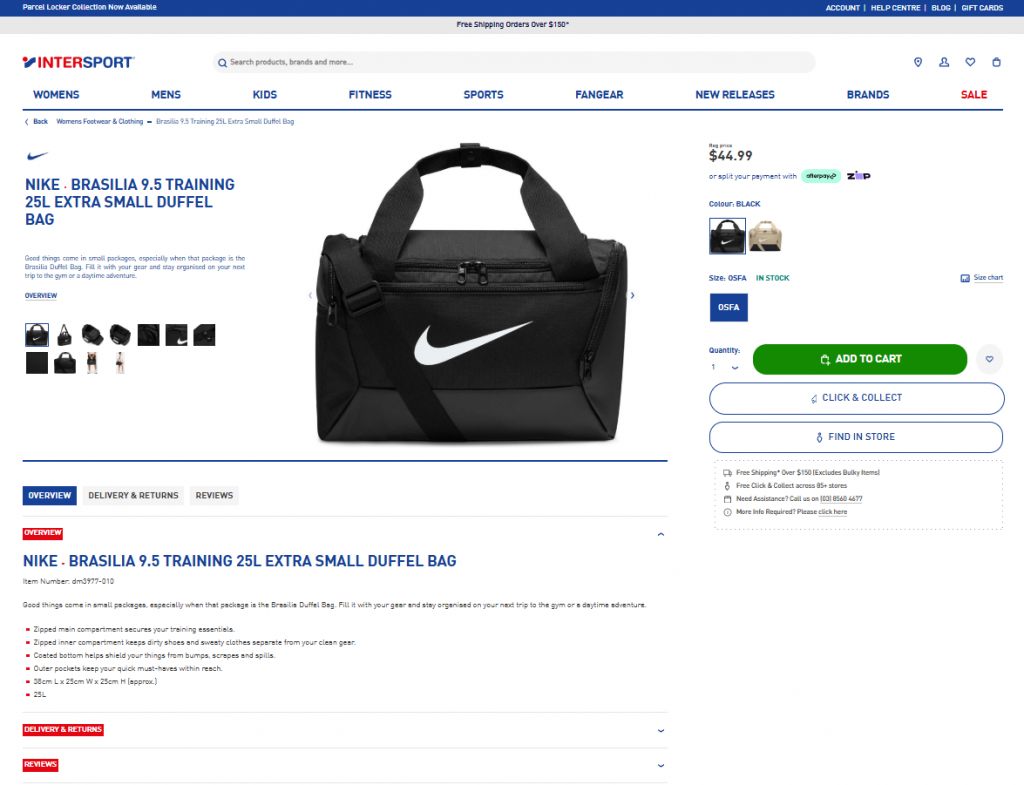Image resolution: width=1024 pixels, height=785 pixels.
Task: Choose the beige colour swatch
Action: pyautogui.click(x=765, y=236)
